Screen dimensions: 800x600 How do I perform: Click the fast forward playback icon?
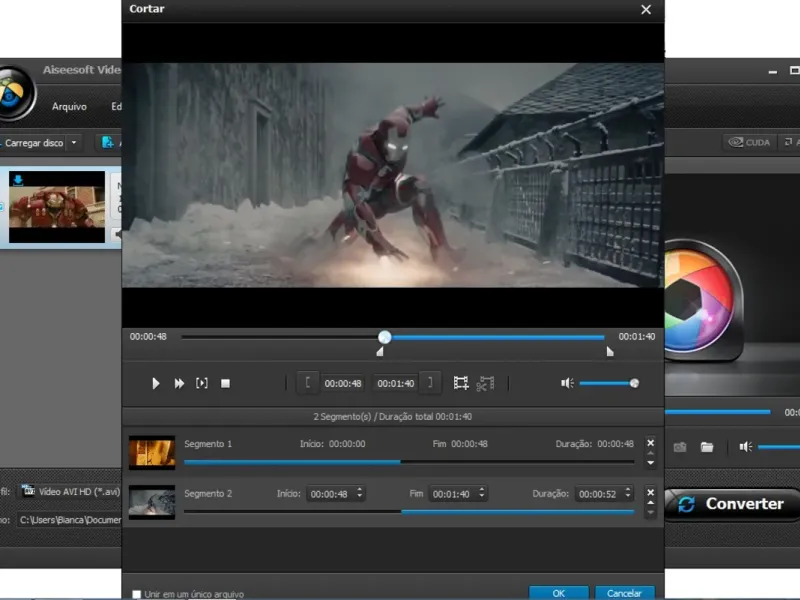(x=179, y=383)
